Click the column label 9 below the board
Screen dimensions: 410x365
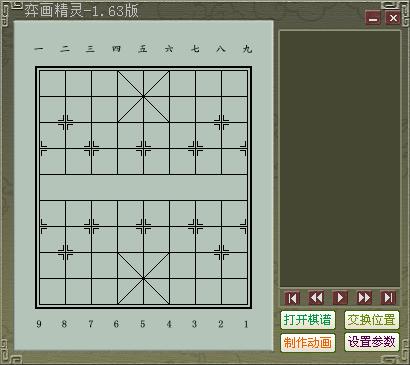[39, 324]
